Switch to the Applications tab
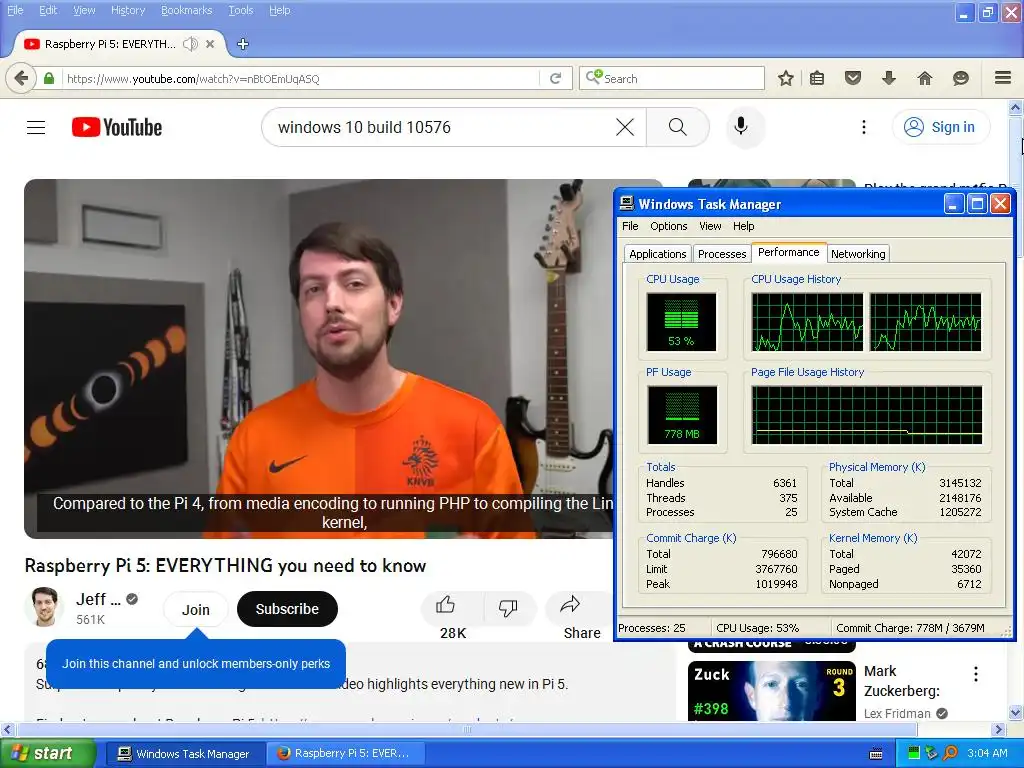 click(657, 253)
